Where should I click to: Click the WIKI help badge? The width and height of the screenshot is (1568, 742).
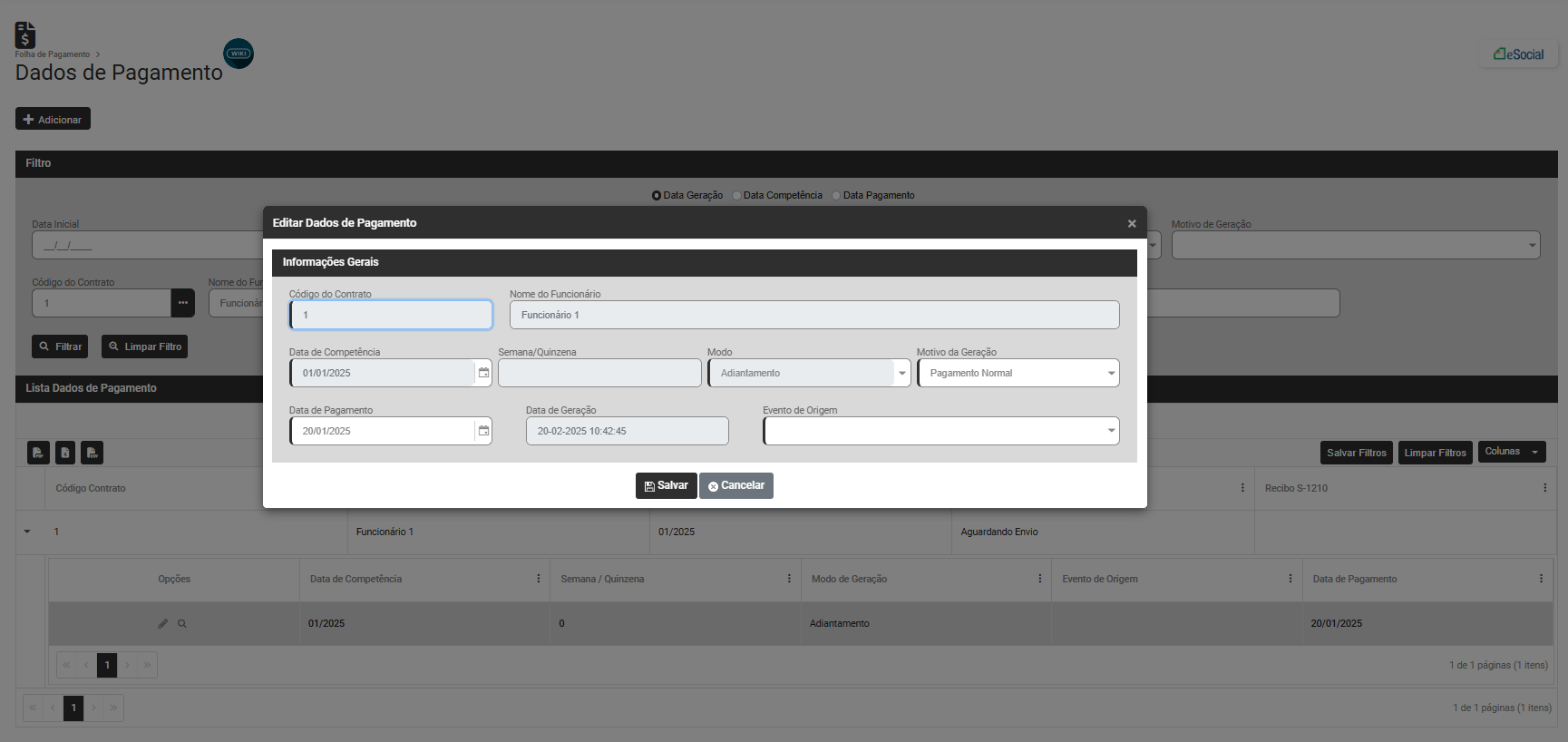pyautogui.click(x=239, y=54)
